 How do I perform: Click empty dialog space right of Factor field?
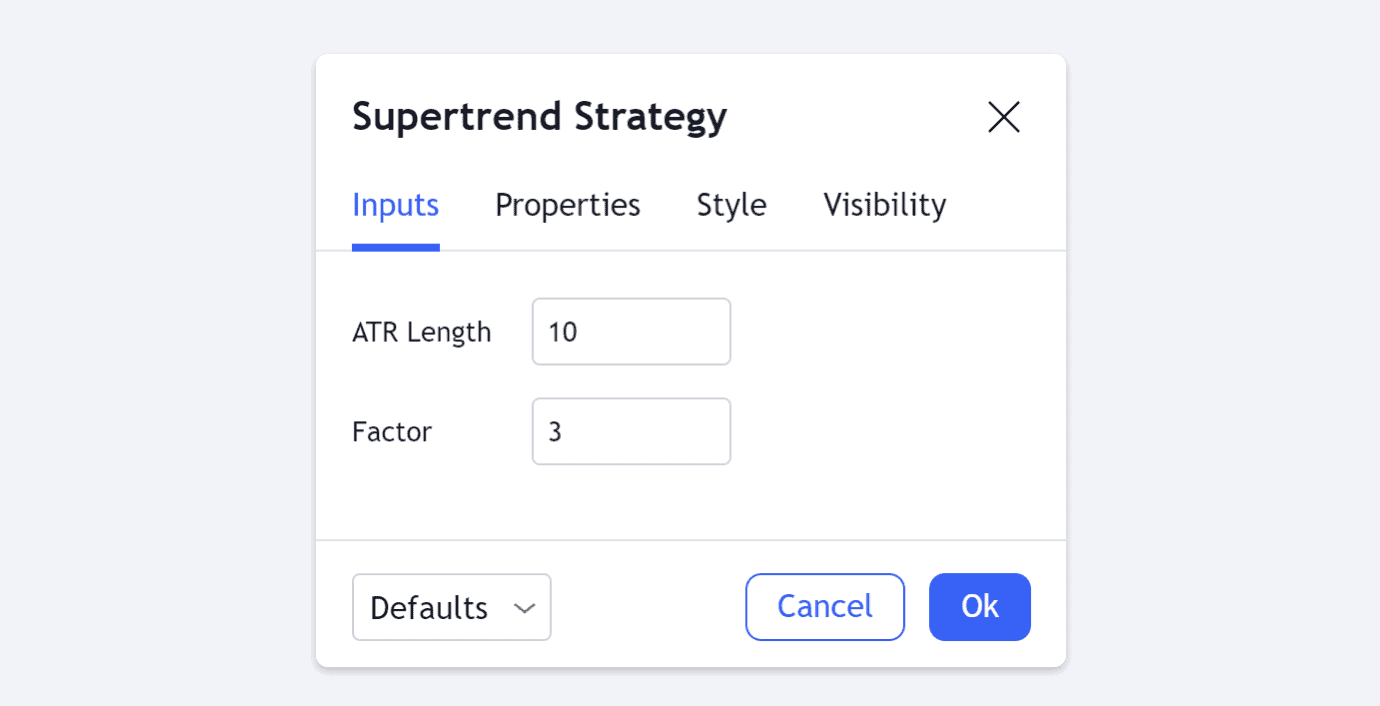coord(890,432)
